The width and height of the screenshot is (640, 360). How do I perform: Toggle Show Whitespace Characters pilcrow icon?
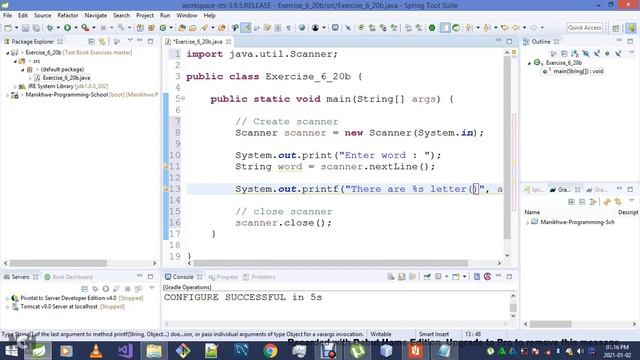click(x=289, y=27)
